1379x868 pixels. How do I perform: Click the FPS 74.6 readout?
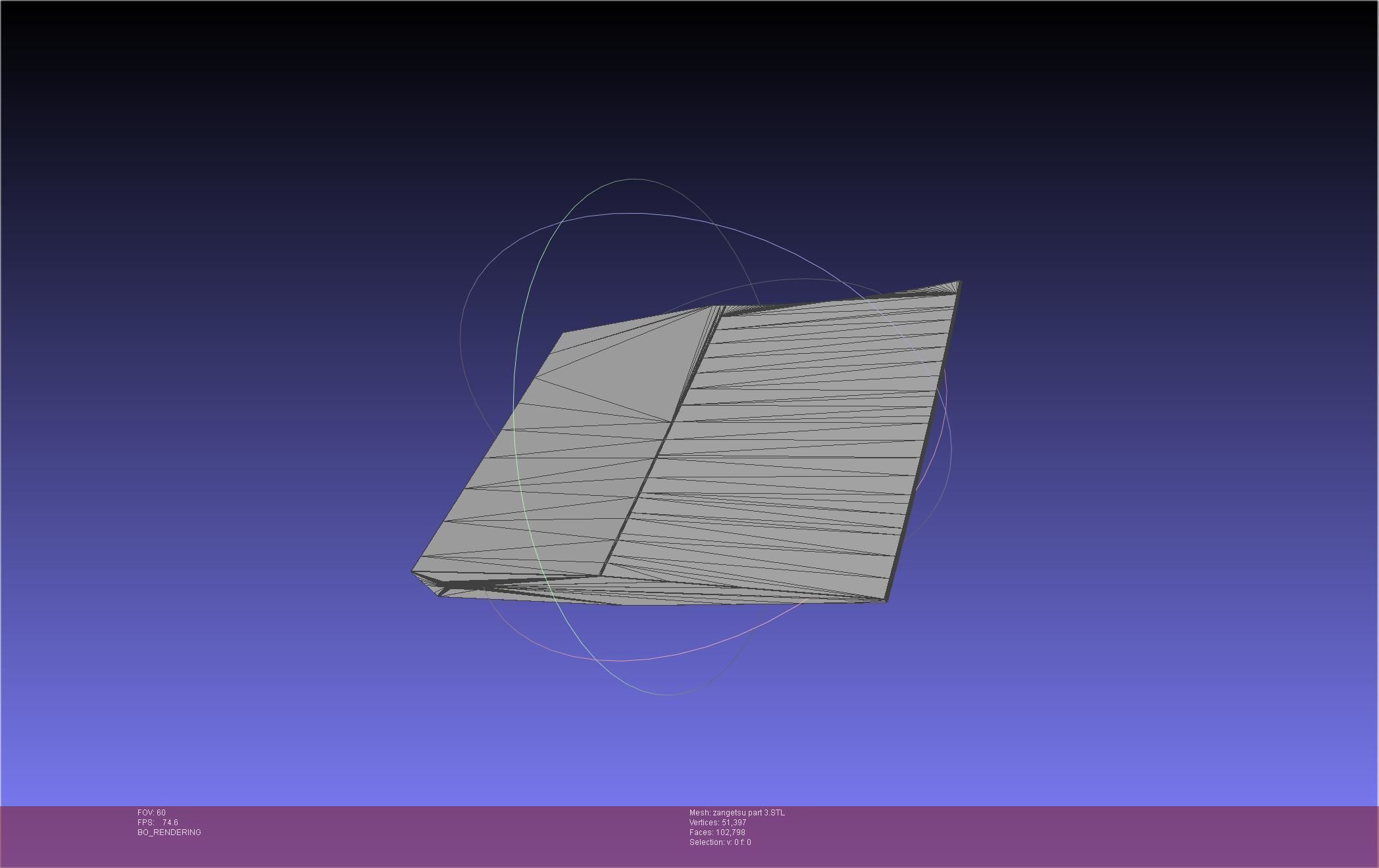click(158, 823)
